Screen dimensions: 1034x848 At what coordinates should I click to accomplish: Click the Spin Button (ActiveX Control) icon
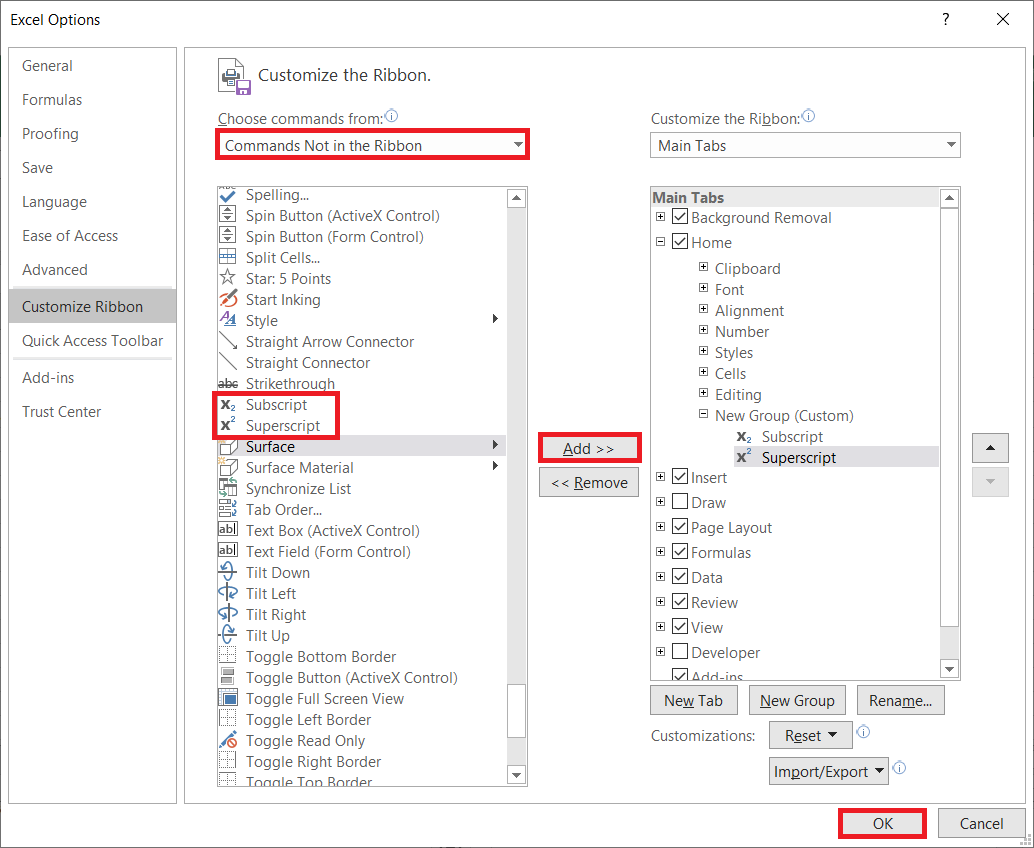tap(228, 216)
